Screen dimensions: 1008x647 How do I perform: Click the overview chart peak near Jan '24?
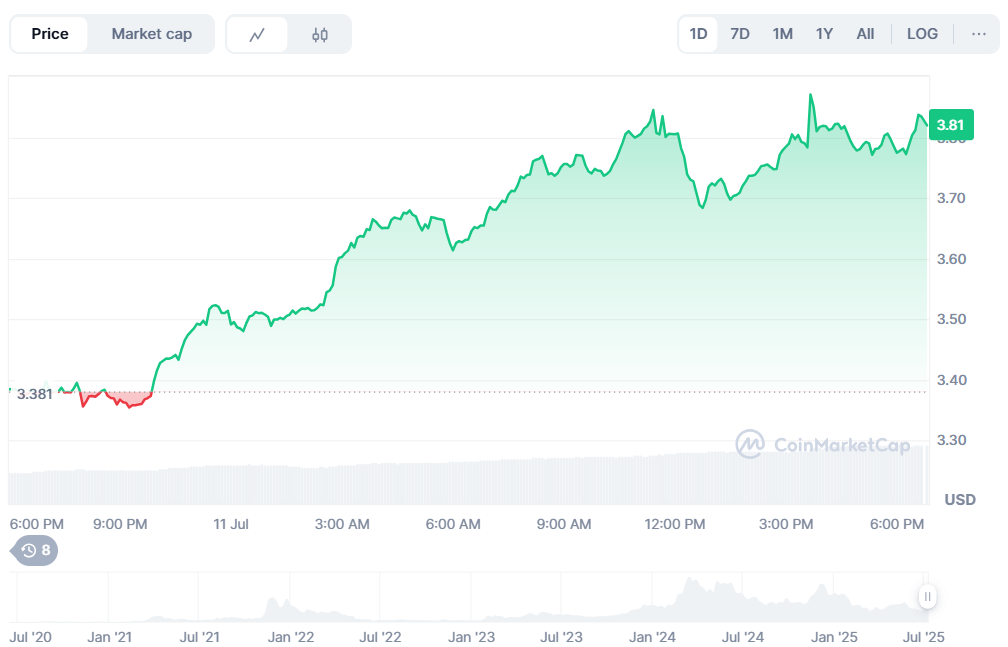687,581
